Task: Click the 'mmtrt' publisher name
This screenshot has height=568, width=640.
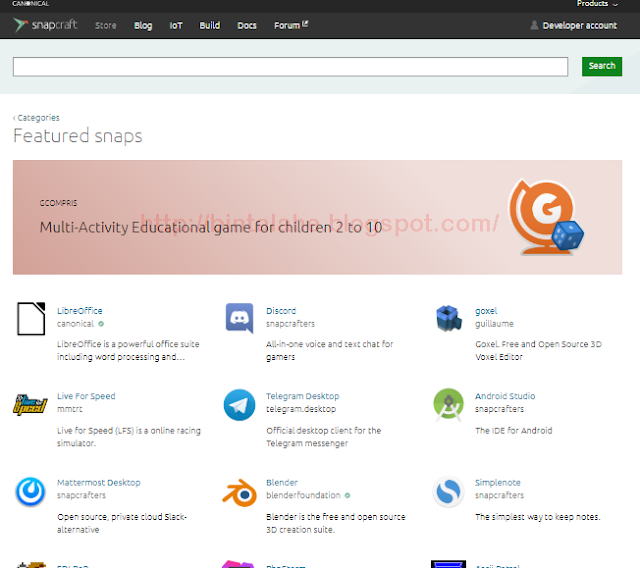Action: [70, 409]
